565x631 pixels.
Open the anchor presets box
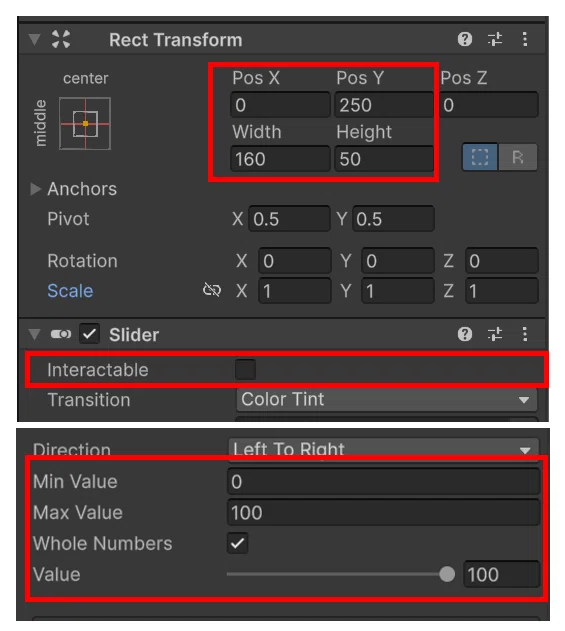click(85, 124)
